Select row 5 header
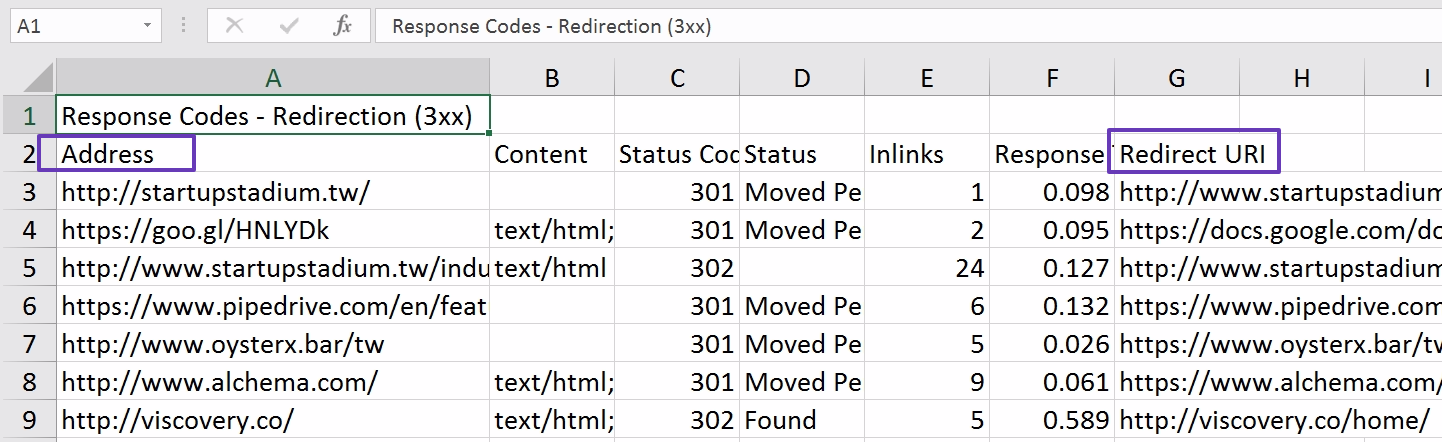The width and height of the screenshot is (1442, 442). pos(28,267)
